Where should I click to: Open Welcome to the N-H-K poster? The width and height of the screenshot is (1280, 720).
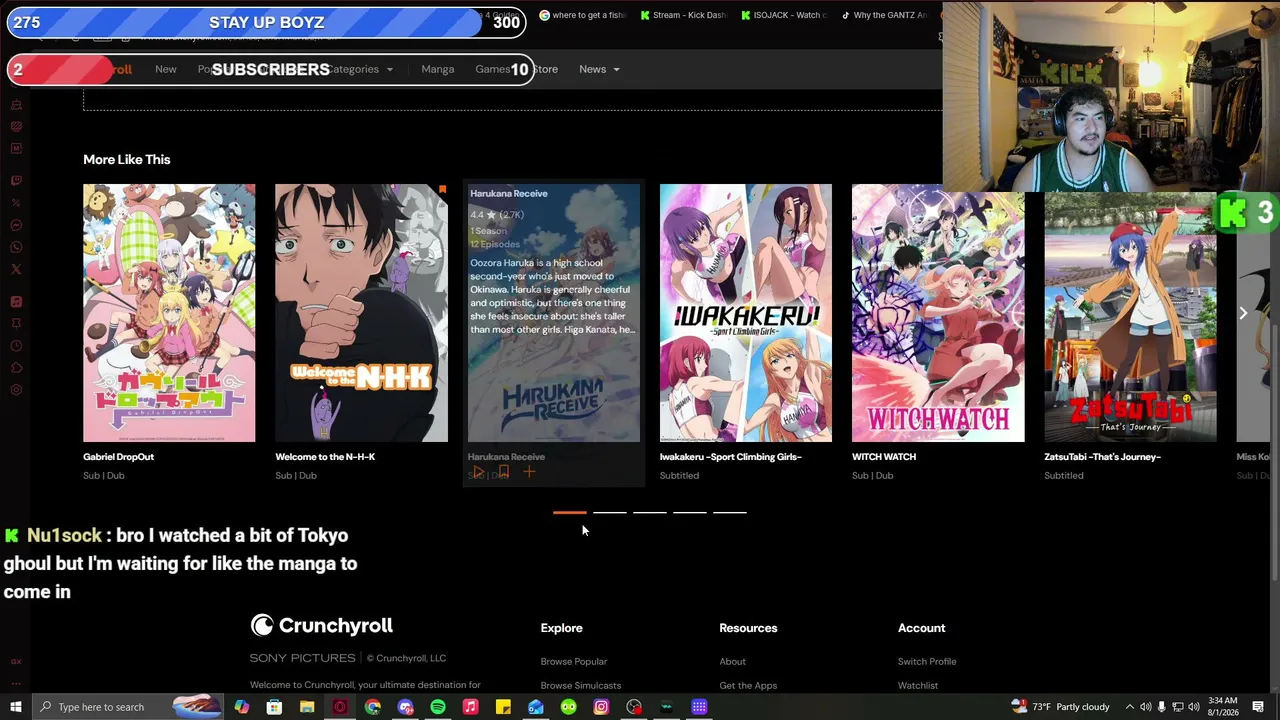[x=361, y=312]
